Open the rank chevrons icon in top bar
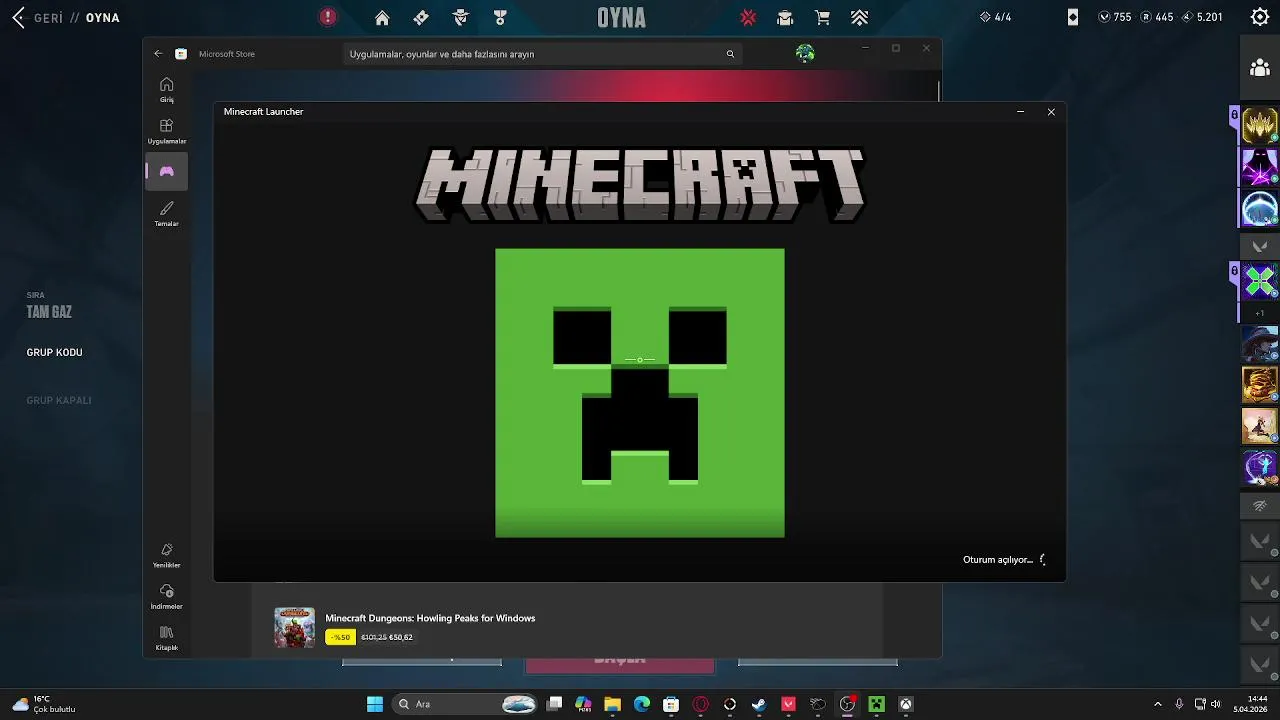Viewport: 1280px width, 720px height. click(x=859, y=17)
